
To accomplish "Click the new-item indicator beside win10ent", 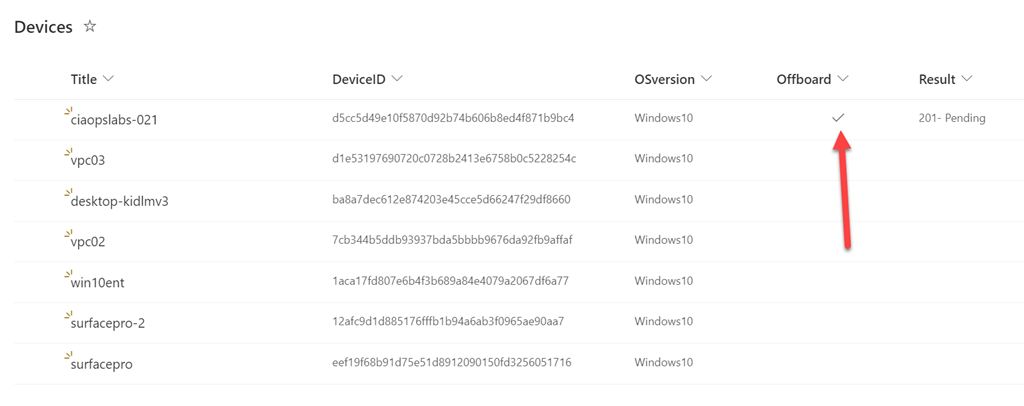I will (x=68, y=275).
